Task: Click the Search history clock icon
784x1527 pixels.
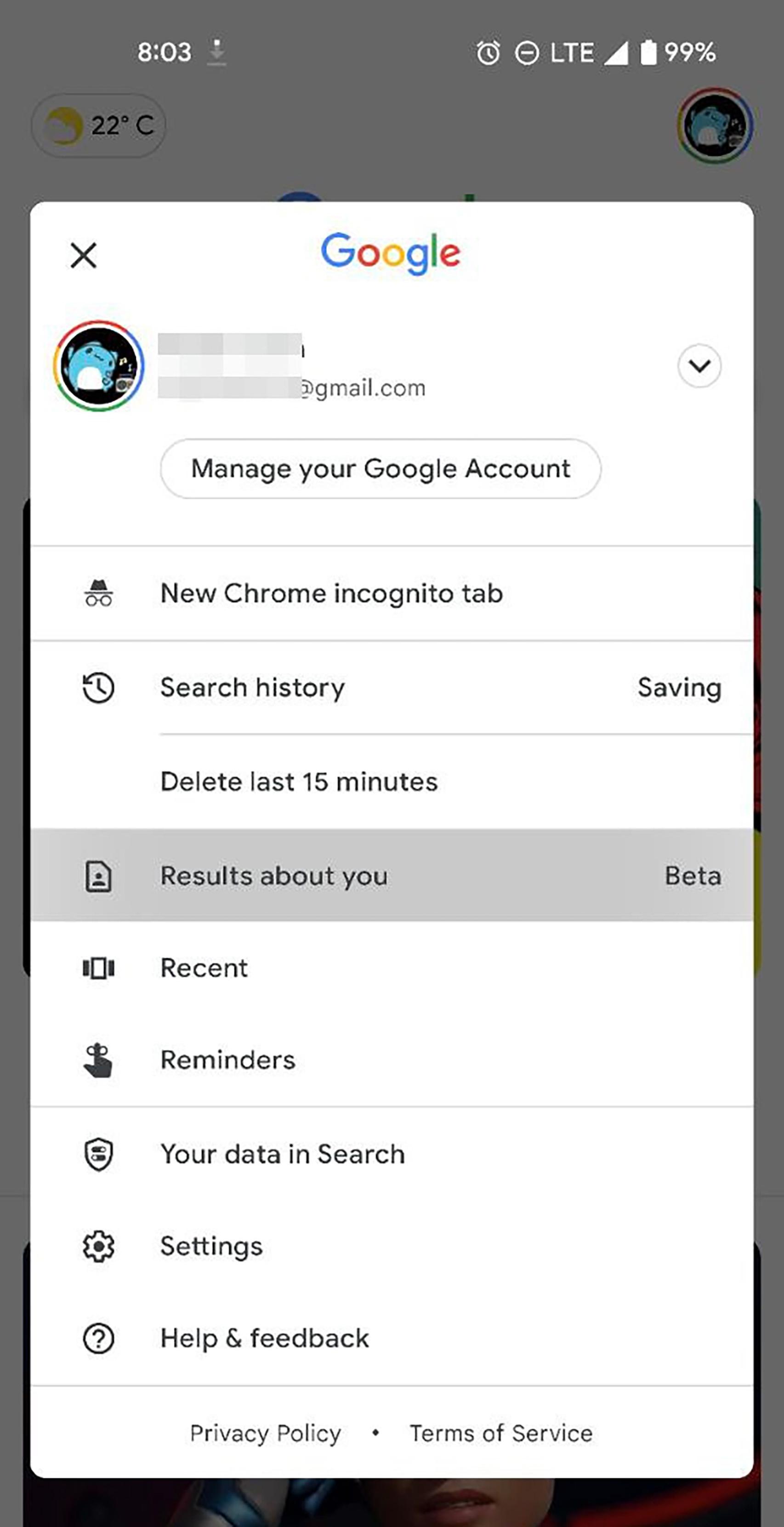Action: click(x=98, y=688)
